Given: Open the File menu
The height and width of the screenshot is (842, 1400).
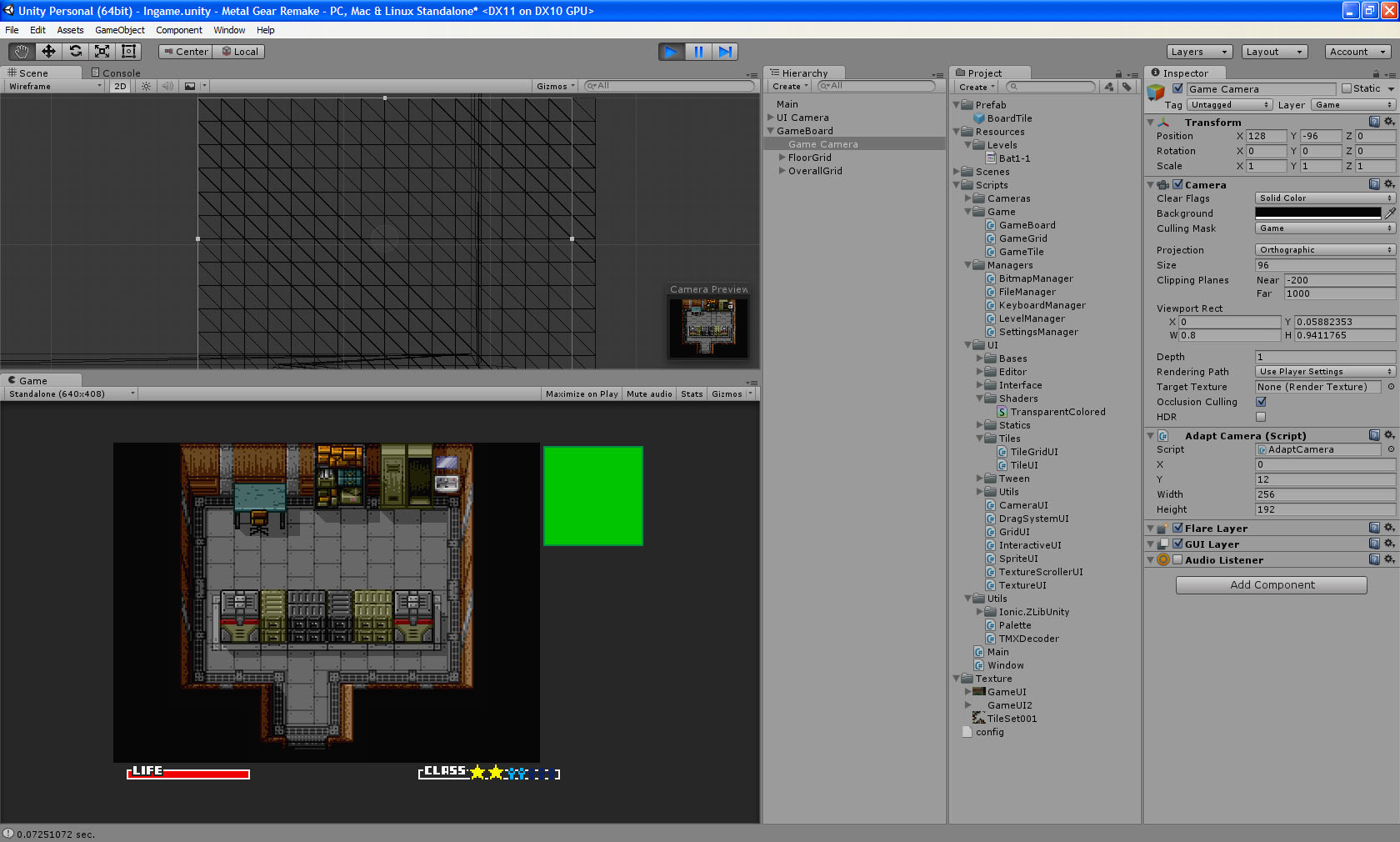Looking at the screenshot, I should click(x=12, y=30).
